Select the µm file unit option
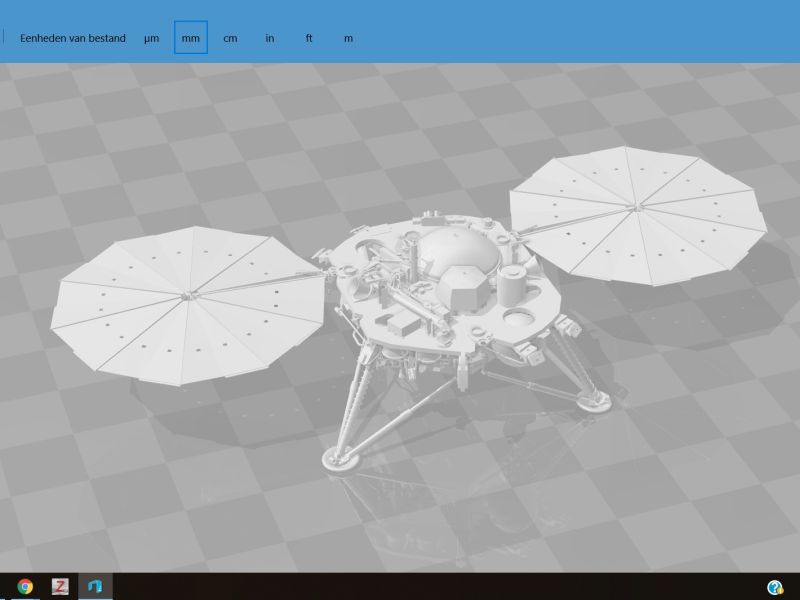The width and height of the screenshot is (800, 600). 152,38
